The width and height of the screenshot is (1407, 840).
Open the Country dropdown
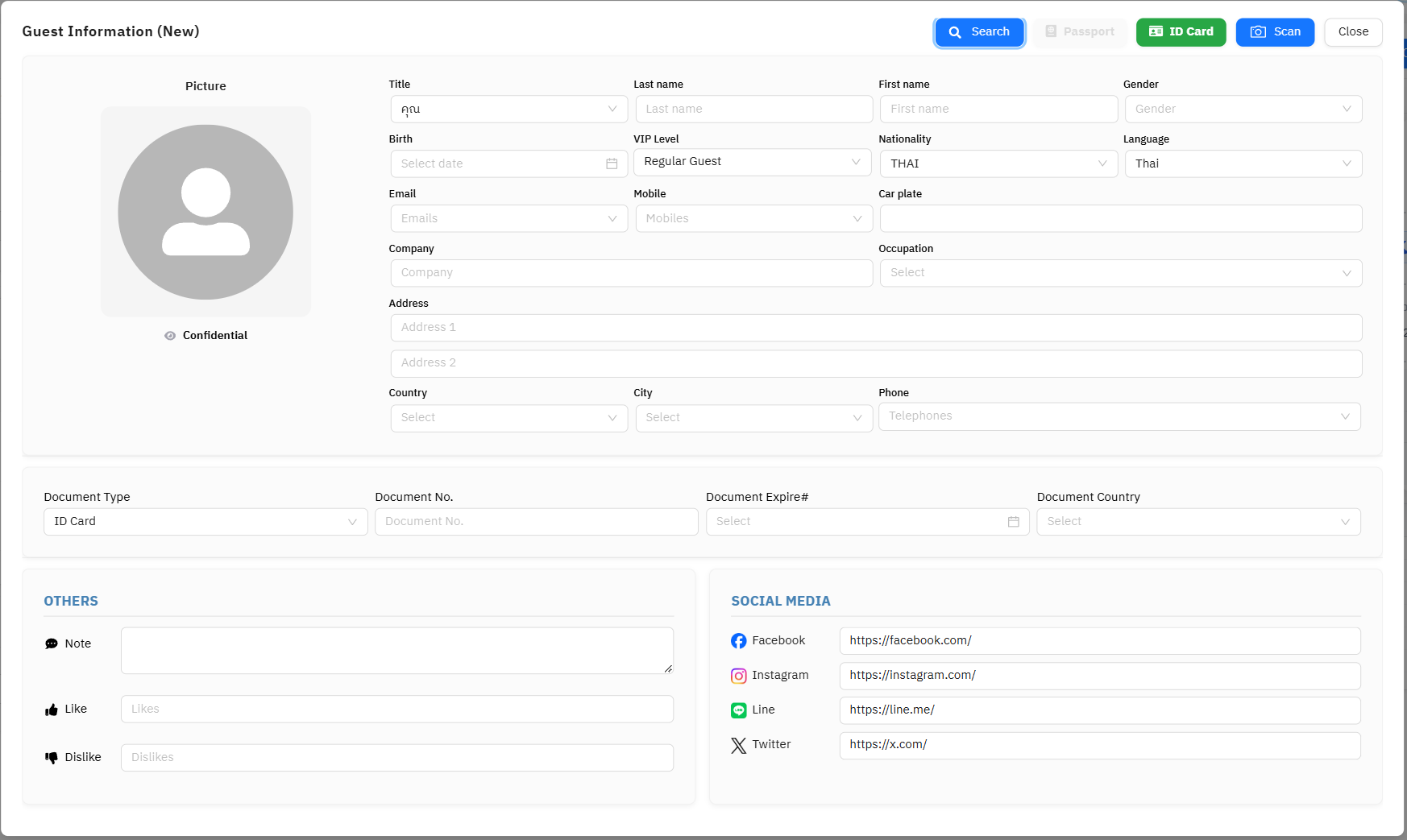click(x=509, y=418)
